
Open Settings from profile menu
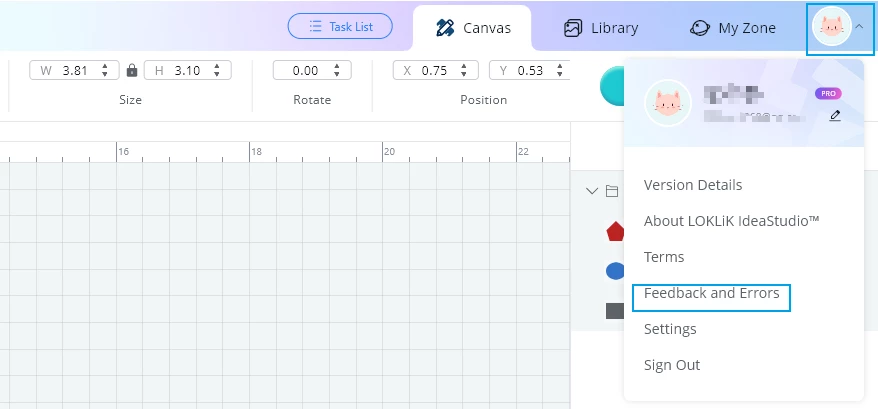tap(670, 329)
